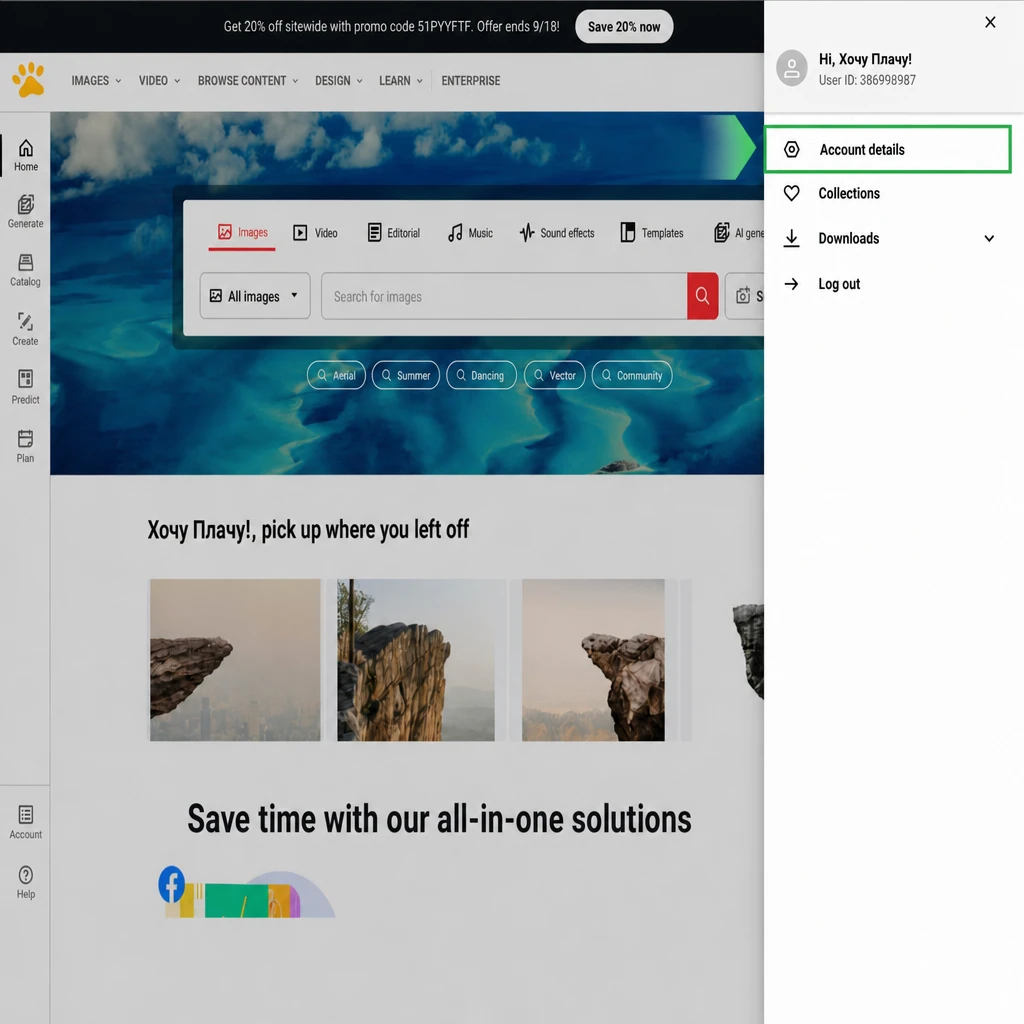Open the Help sidebar item
The height and width of the screenshot is (1024, 1024).
tap(25, 882)
